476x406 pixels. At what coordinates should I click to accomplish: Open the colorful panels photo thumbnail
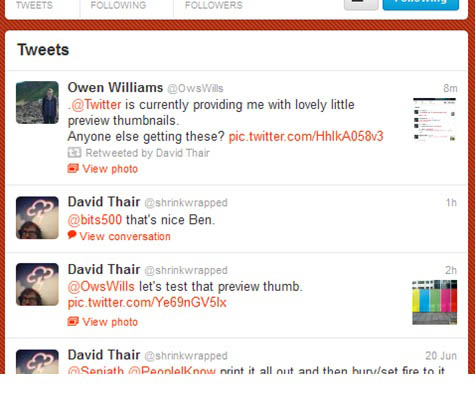[x=435, y=302]
